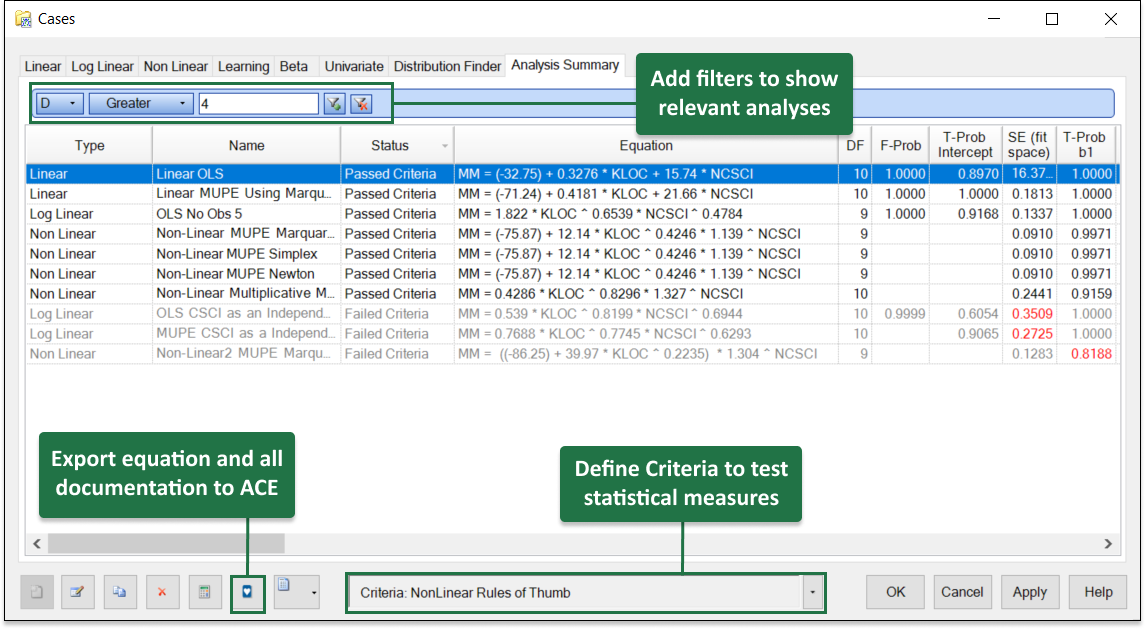This screenshot has height=629, width=1145.
Task: Go to the Learning tab
Action: click(244, 66)
